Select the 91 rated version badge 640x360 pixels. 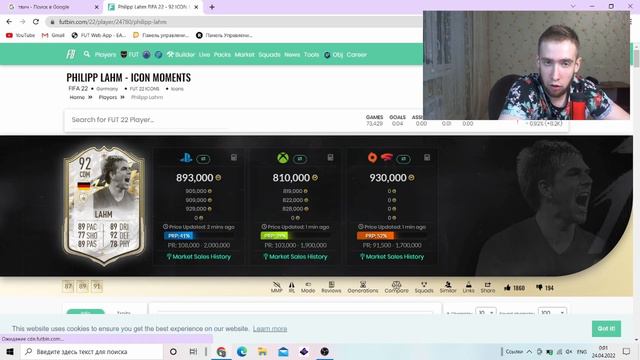click(x=97, y=286)
